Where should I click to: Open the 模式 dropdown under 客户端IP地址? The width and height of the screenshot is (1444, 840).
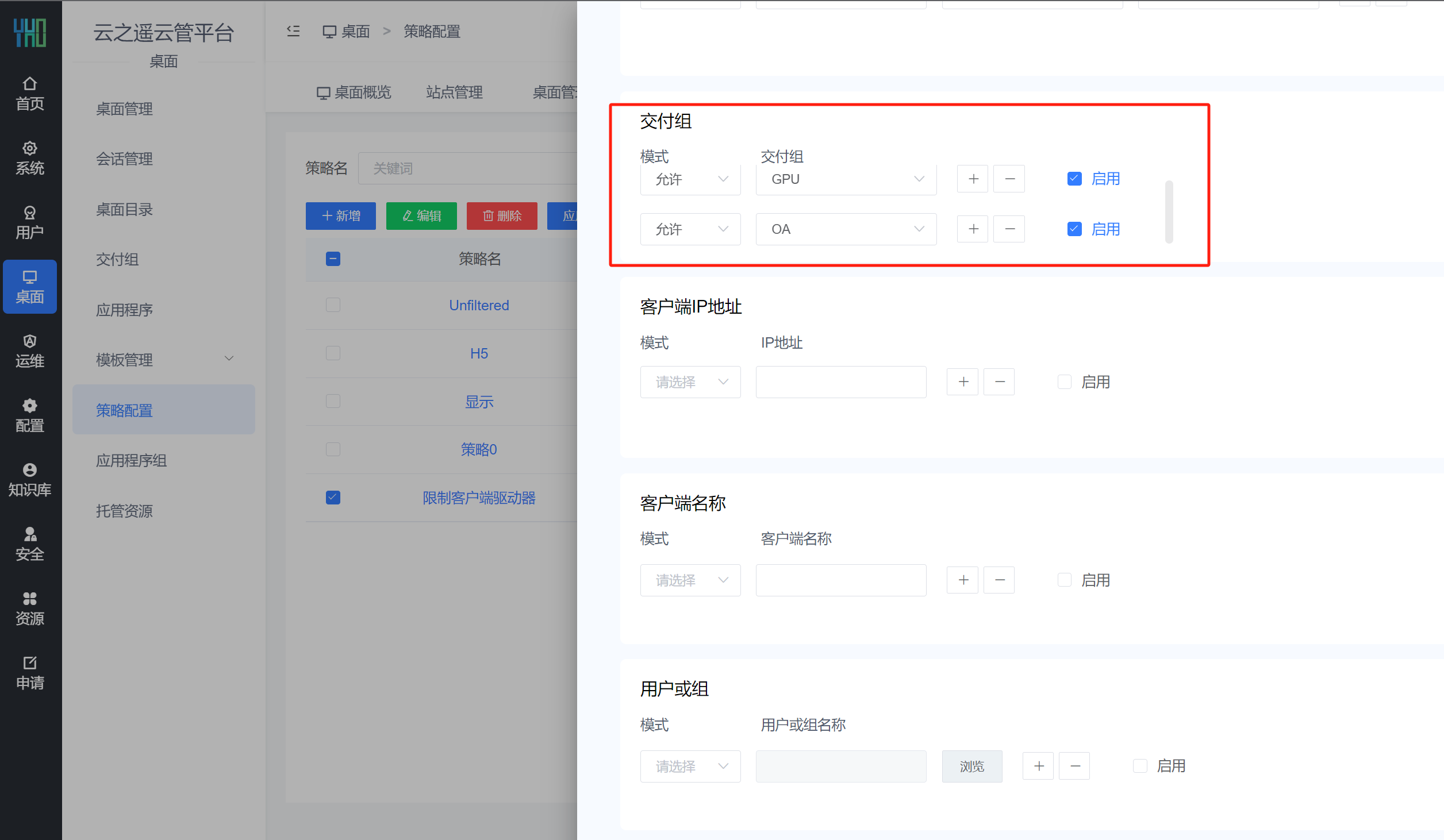pos(690,382)
